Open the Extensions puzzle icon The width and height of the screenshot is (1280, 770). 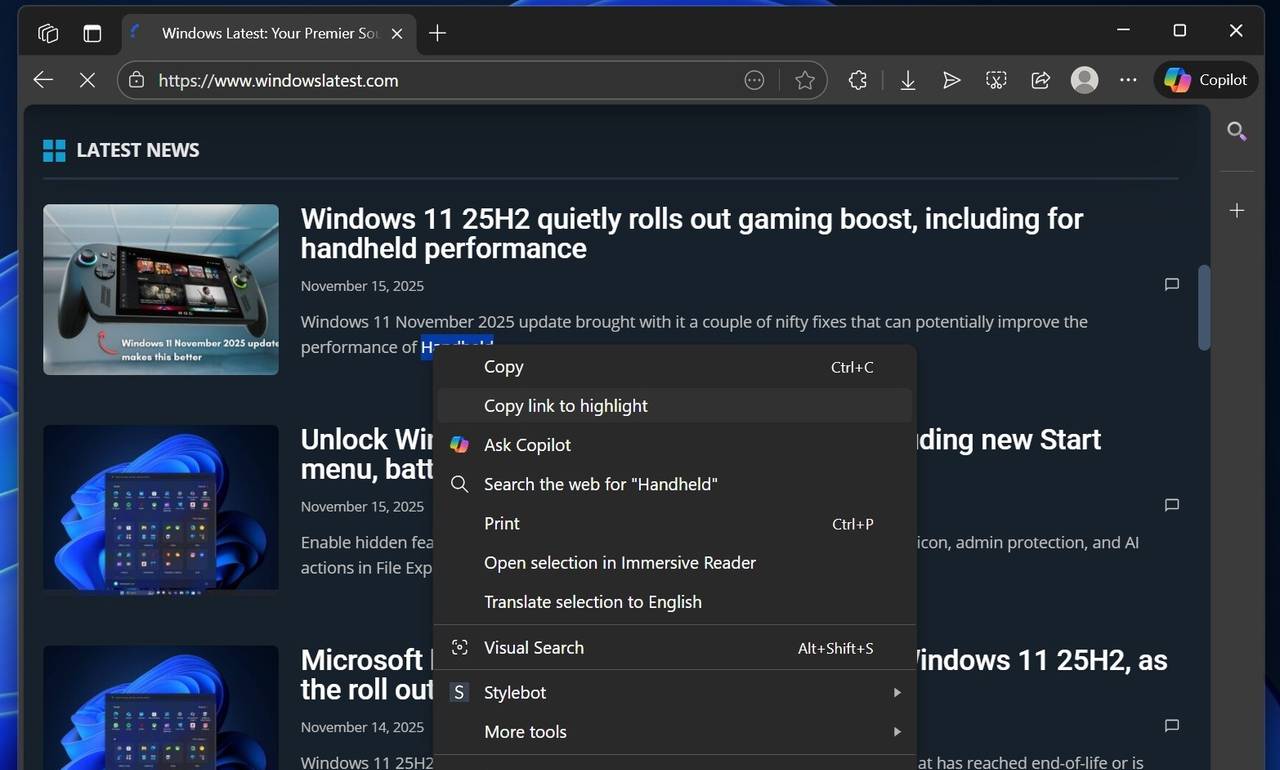pyautogui.click(x=857, y=80)
